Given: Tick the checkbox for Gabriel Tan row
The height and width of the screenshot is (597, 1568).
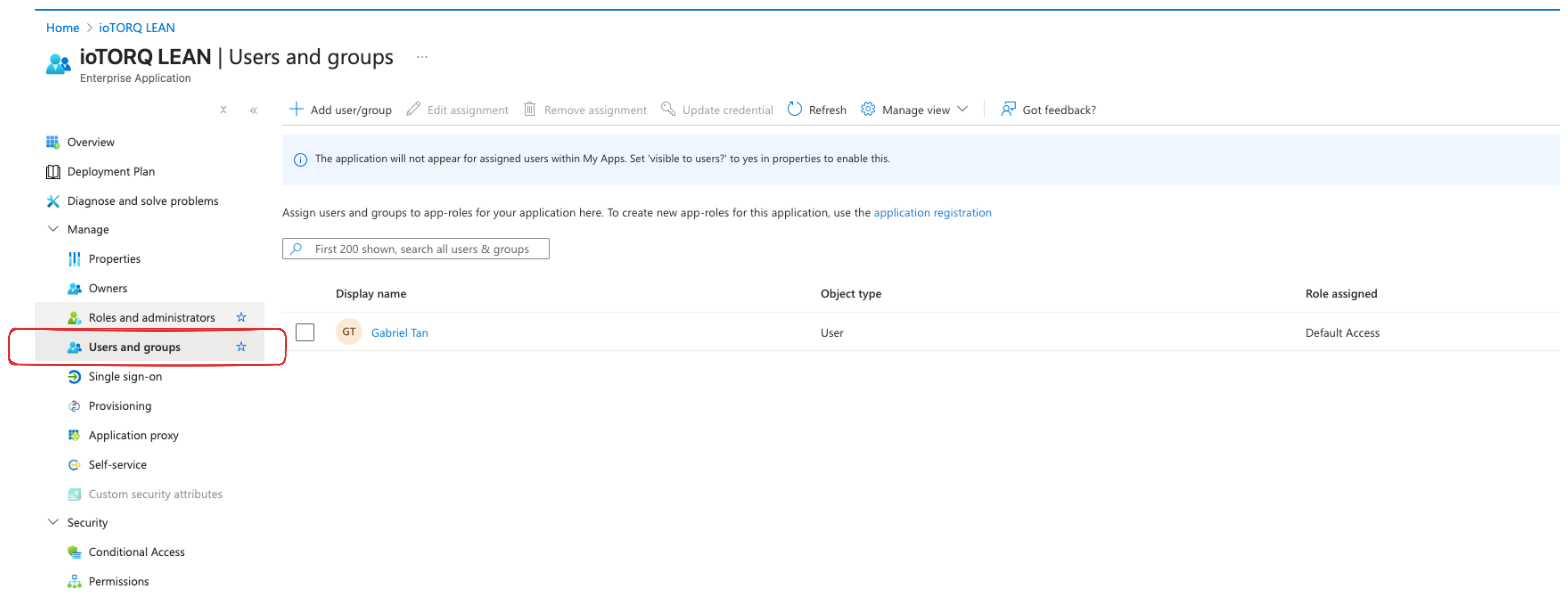Looking at the screenshot, I should coord(305,332).
